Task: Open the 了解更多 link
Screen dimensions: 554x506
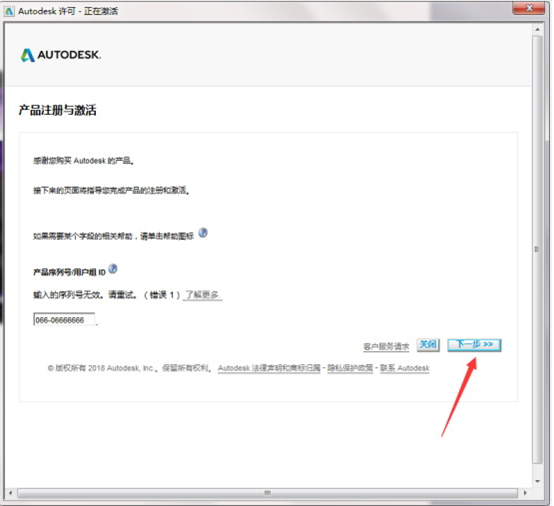Action: tap(203, 295)
